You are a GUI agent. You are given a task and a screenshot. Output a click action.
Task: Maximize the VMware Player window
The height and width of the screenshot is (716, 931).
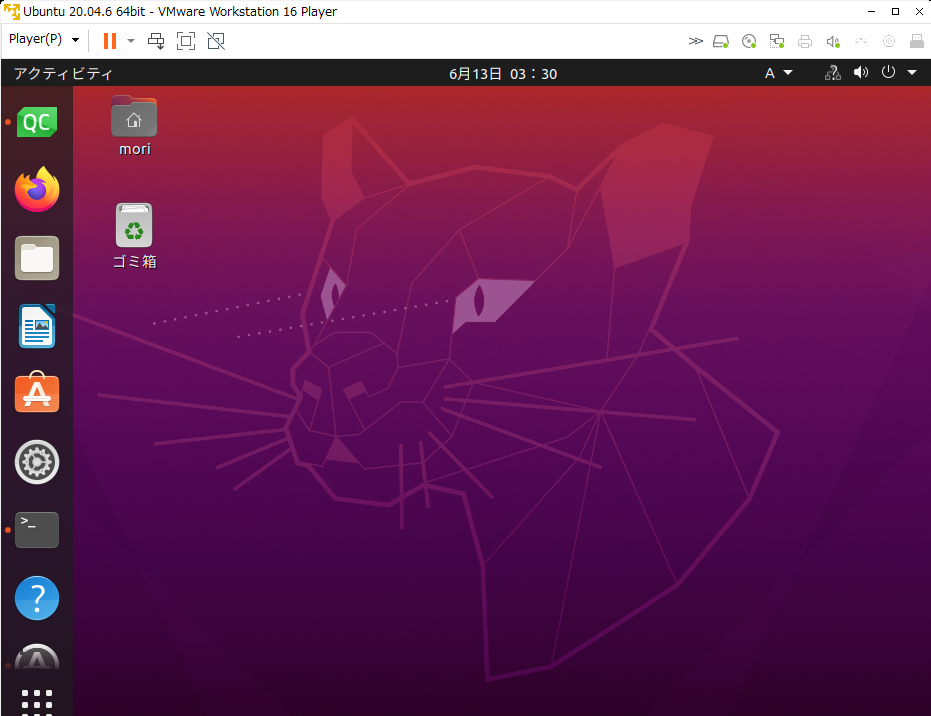[x=895, y=11]
